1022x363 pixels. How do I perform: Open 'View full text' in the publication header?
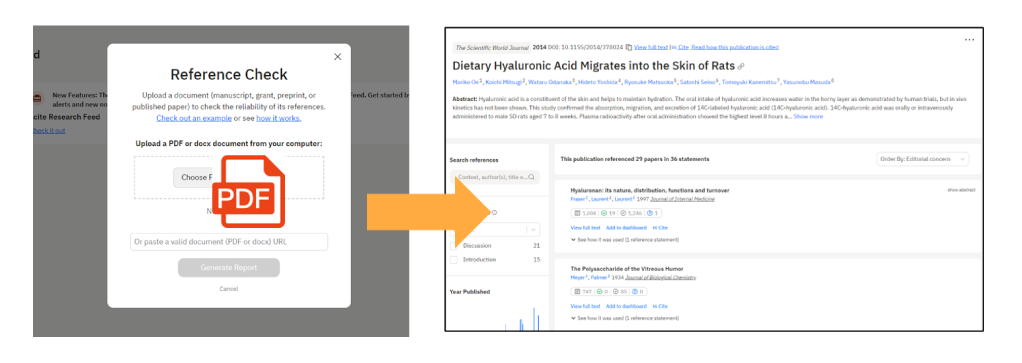pos(650,47)
